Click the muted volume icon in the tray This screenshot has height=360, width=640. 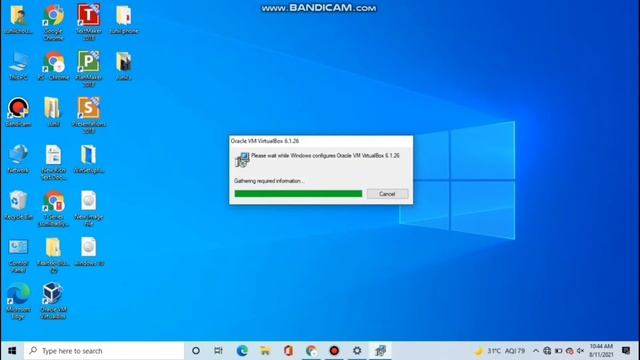[x=580, y=351]
